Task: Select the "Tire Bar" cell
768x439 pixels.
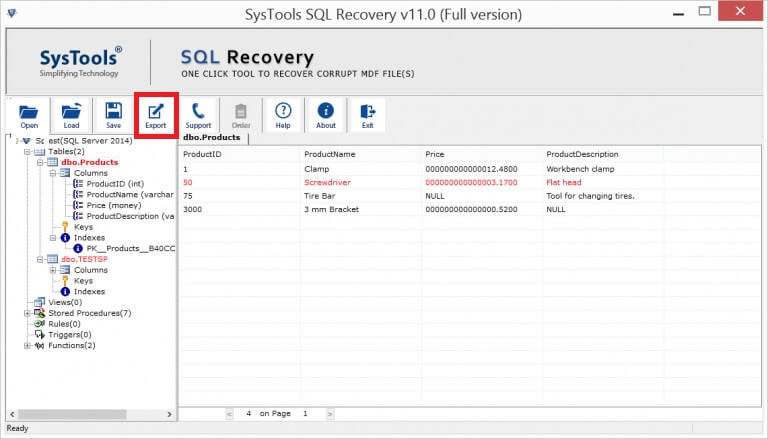Action: 319,196
